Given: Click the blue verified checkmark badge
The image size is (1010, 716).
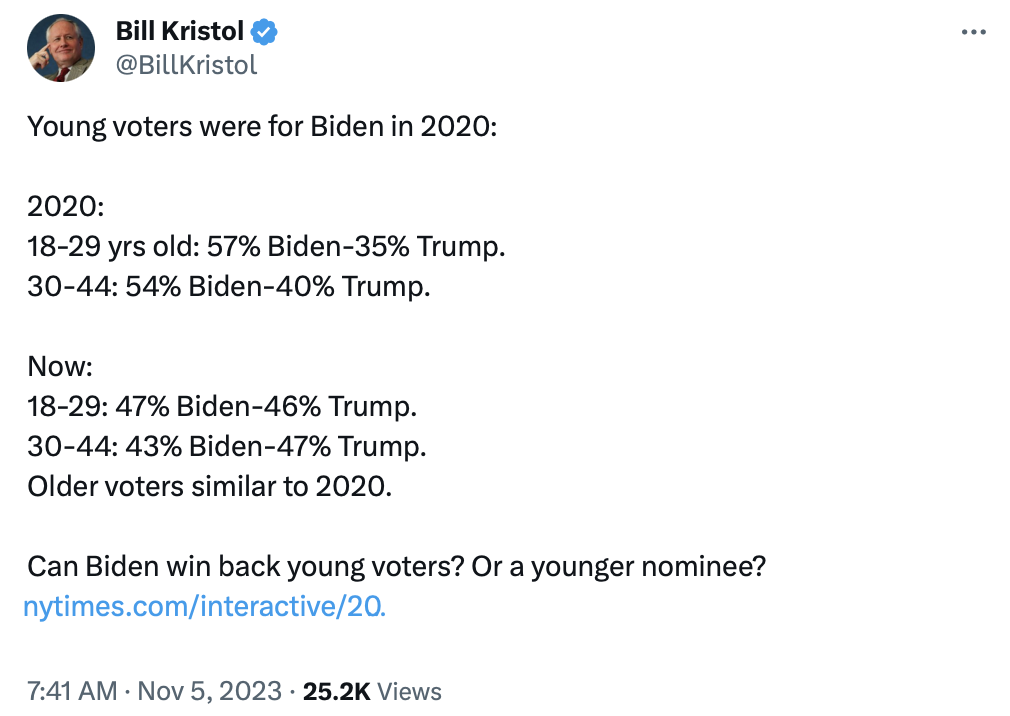Looking at the screenshot, I should (264, 32).
